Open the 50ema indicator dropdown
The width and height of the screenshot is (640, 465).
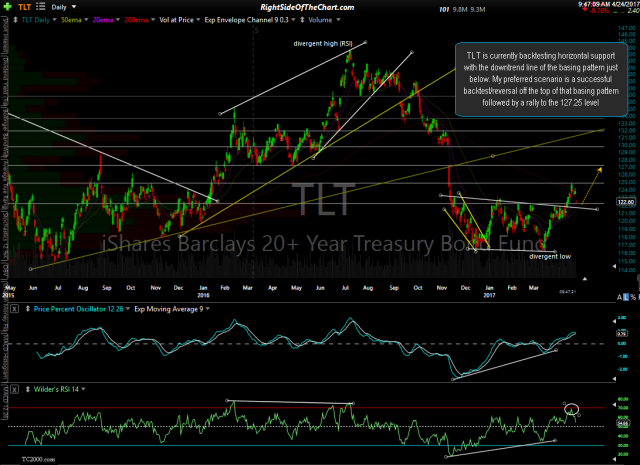[x=86, y=20]
